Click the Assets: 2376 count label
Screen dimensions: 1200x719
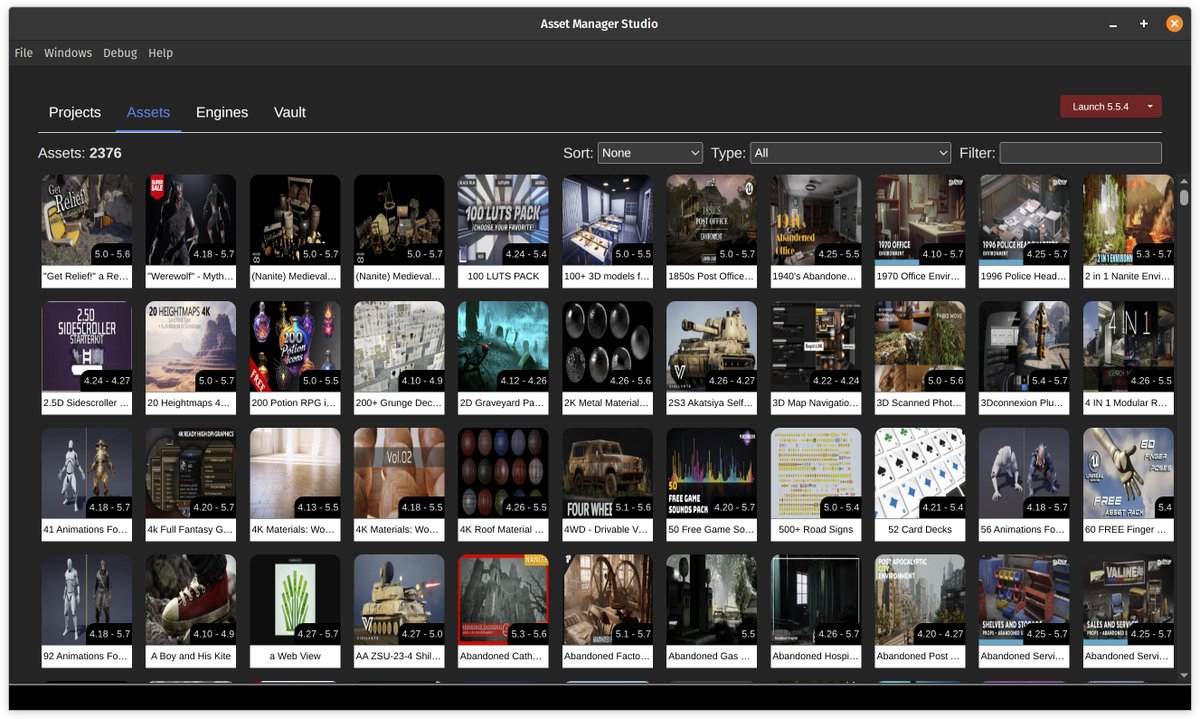[x=80, y=153]
